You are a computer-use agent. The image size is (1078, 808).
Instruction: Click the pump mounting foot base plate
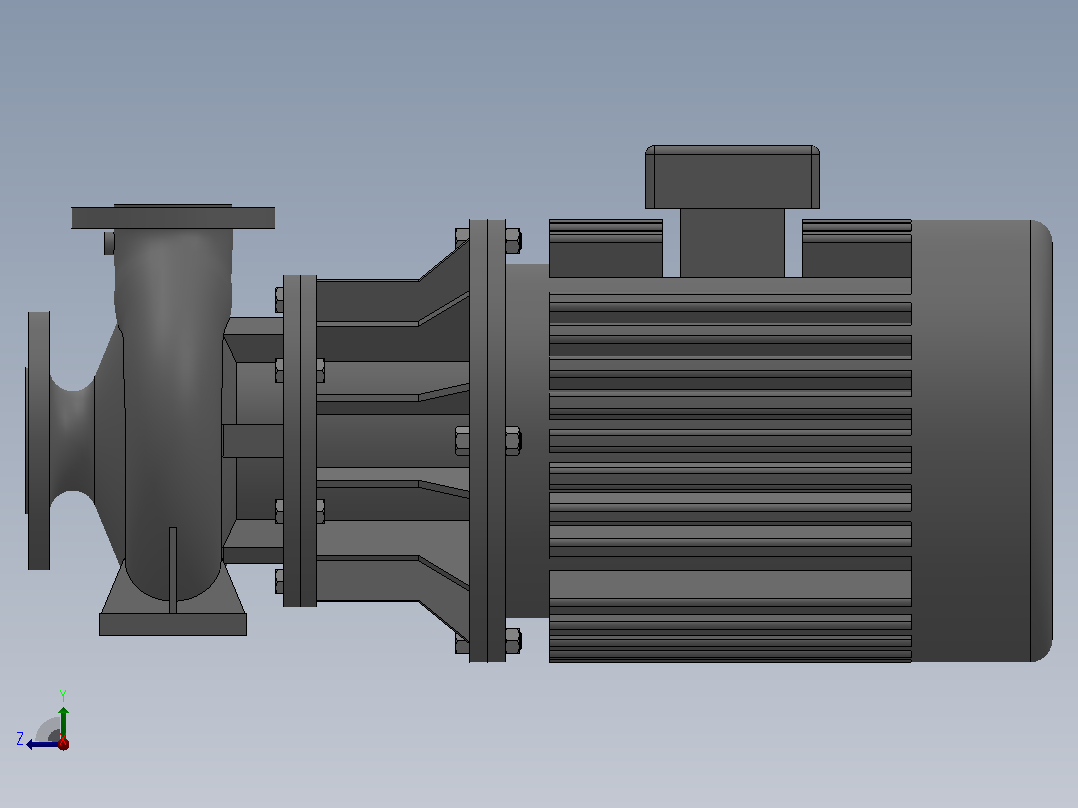(x=173, y=624)
